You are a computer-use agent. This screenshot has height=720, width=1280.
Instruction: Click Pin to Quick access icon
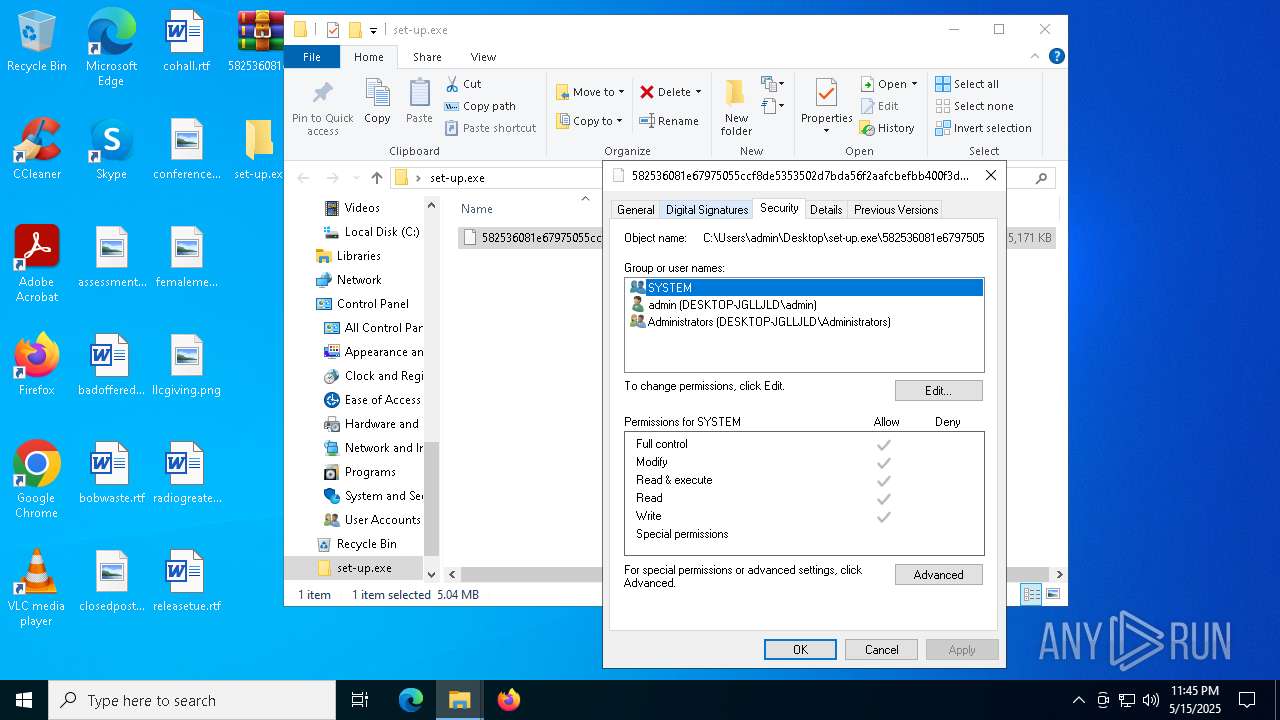(x=322, y=107)
